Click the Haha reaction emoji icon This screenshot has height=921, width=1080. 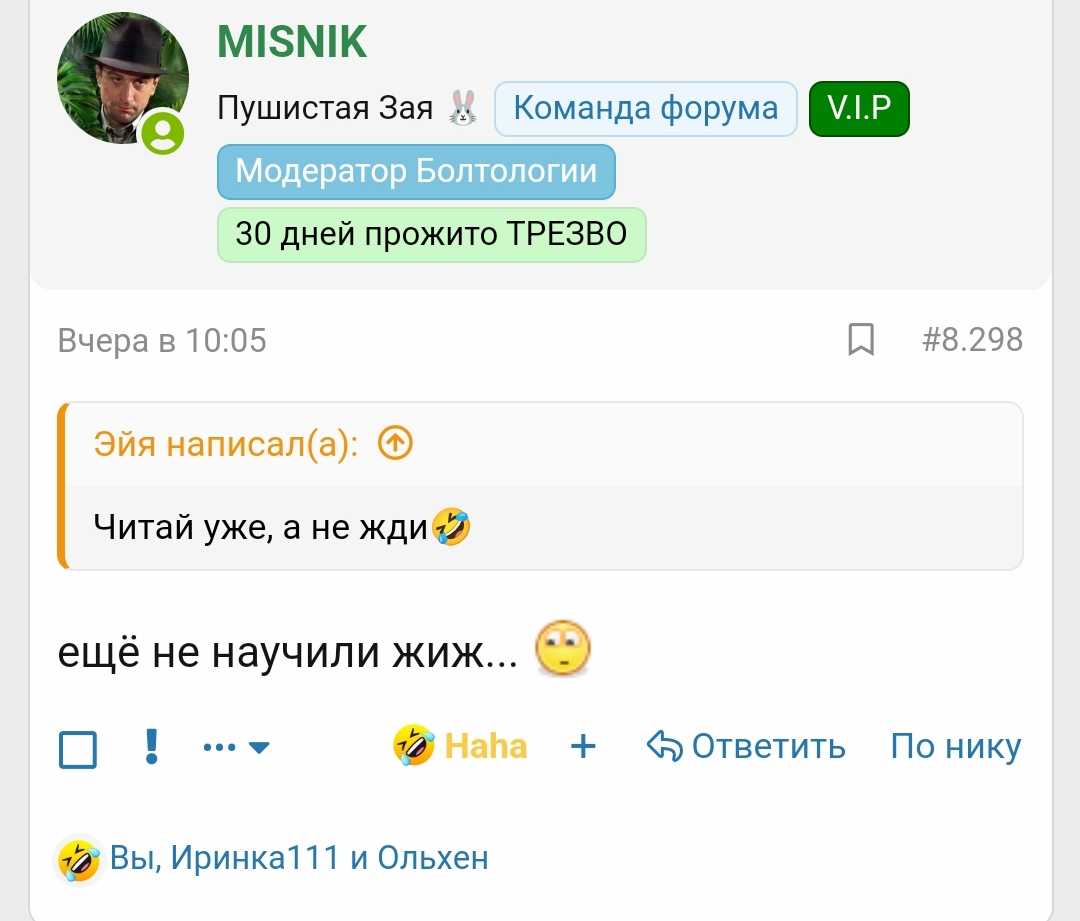coord(414,746)
